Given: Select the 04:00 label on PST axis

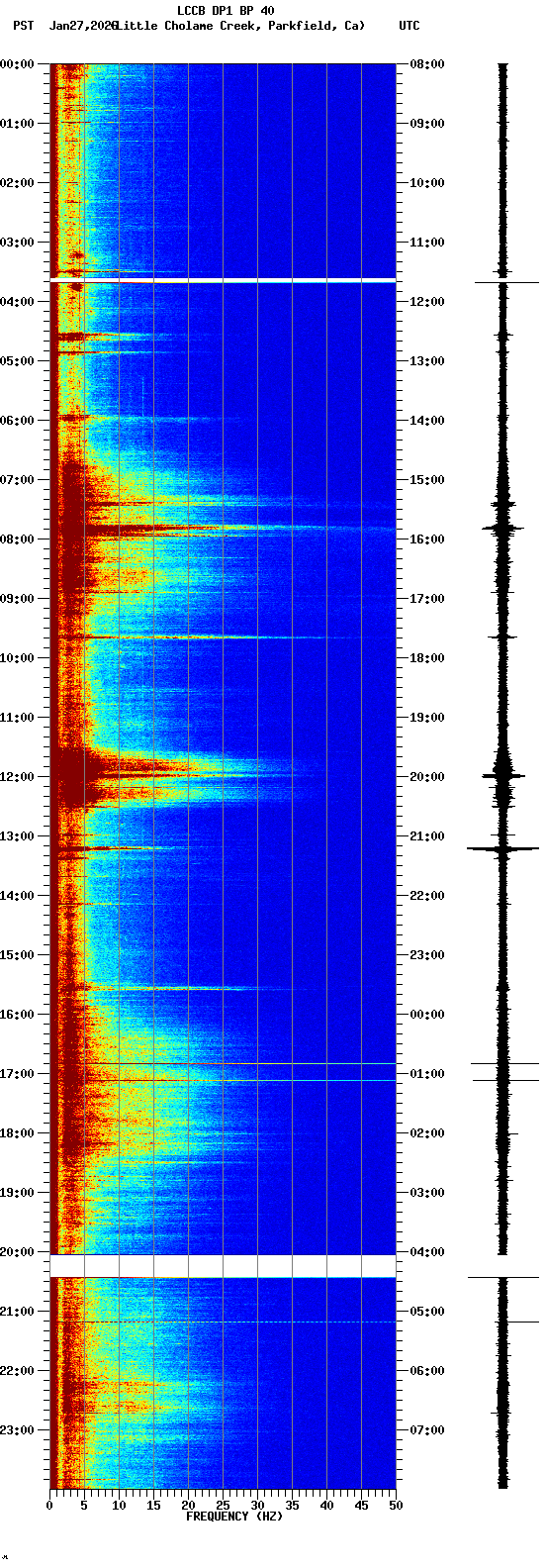Looking at the screenshot, I should click(x=16, y=302).
